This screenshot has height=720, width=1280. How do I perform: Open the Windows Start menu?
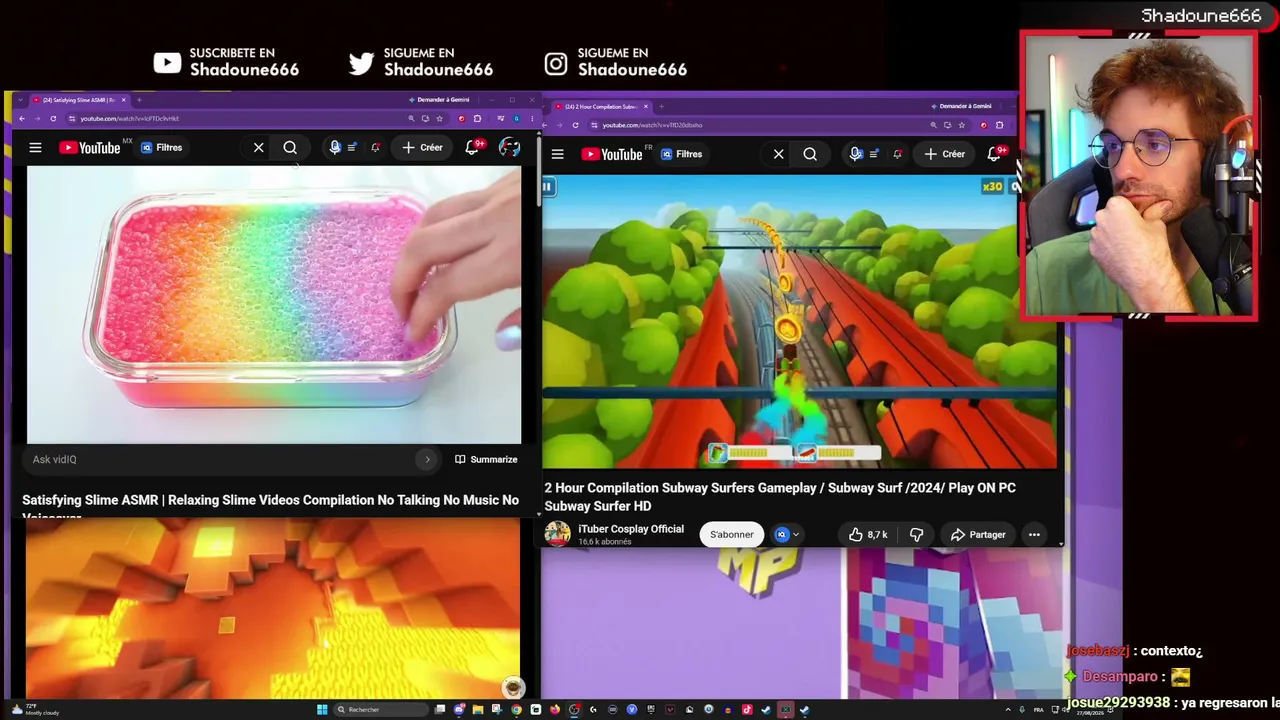(322, 710)
